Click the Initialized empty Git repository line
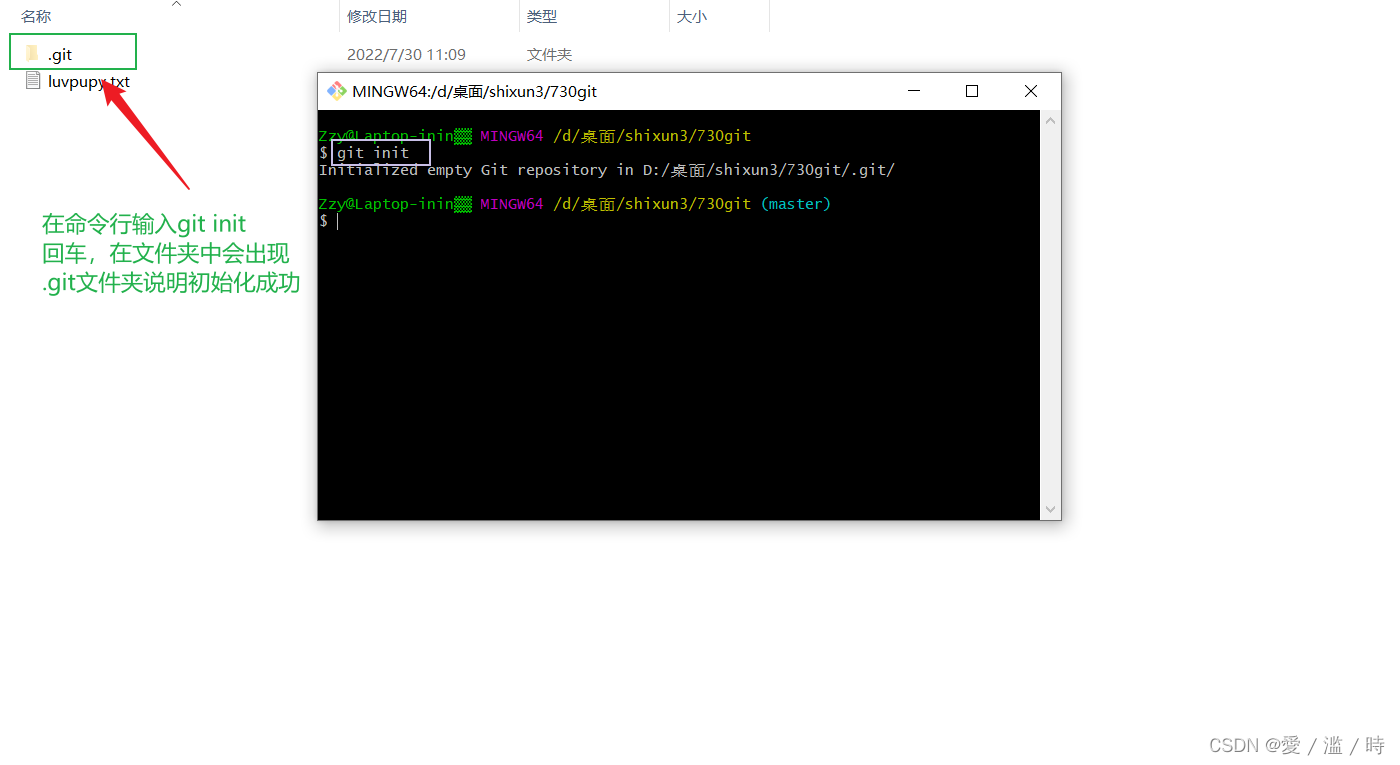The width and height of the screenshot is (1400, 765). pos(607,170)
